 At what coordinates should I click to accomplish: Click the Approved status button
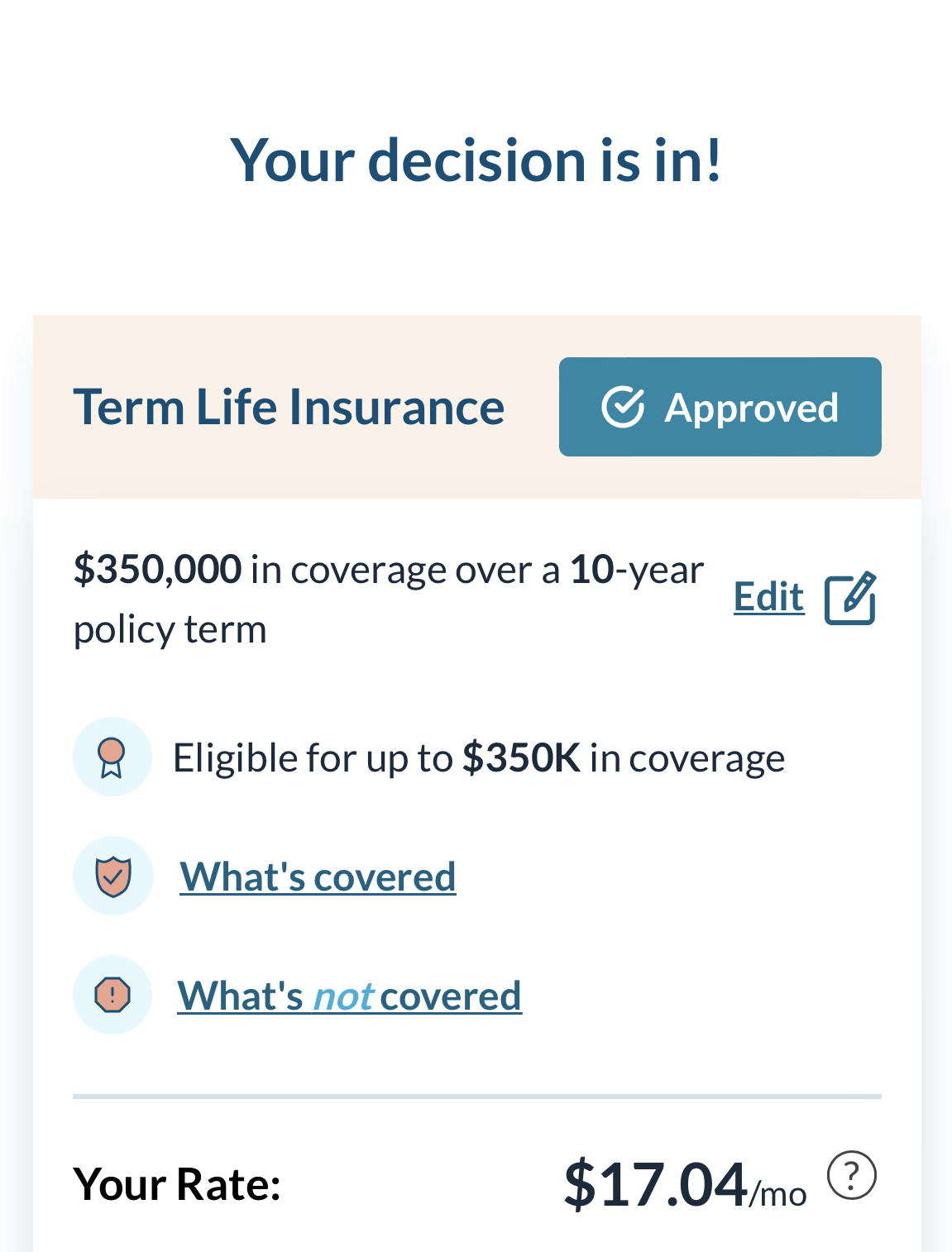tap(720, 406)
